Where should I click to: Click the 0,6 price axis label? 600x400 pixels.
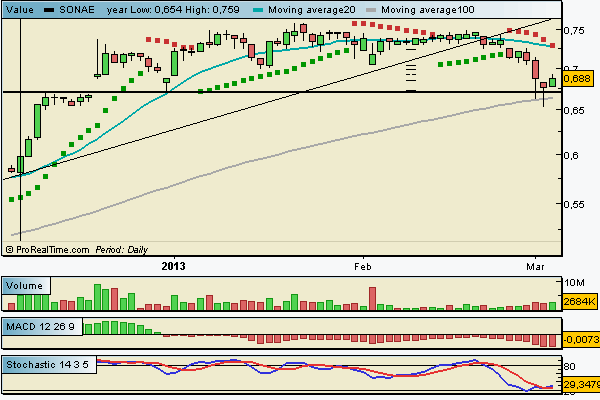(571, 155)
